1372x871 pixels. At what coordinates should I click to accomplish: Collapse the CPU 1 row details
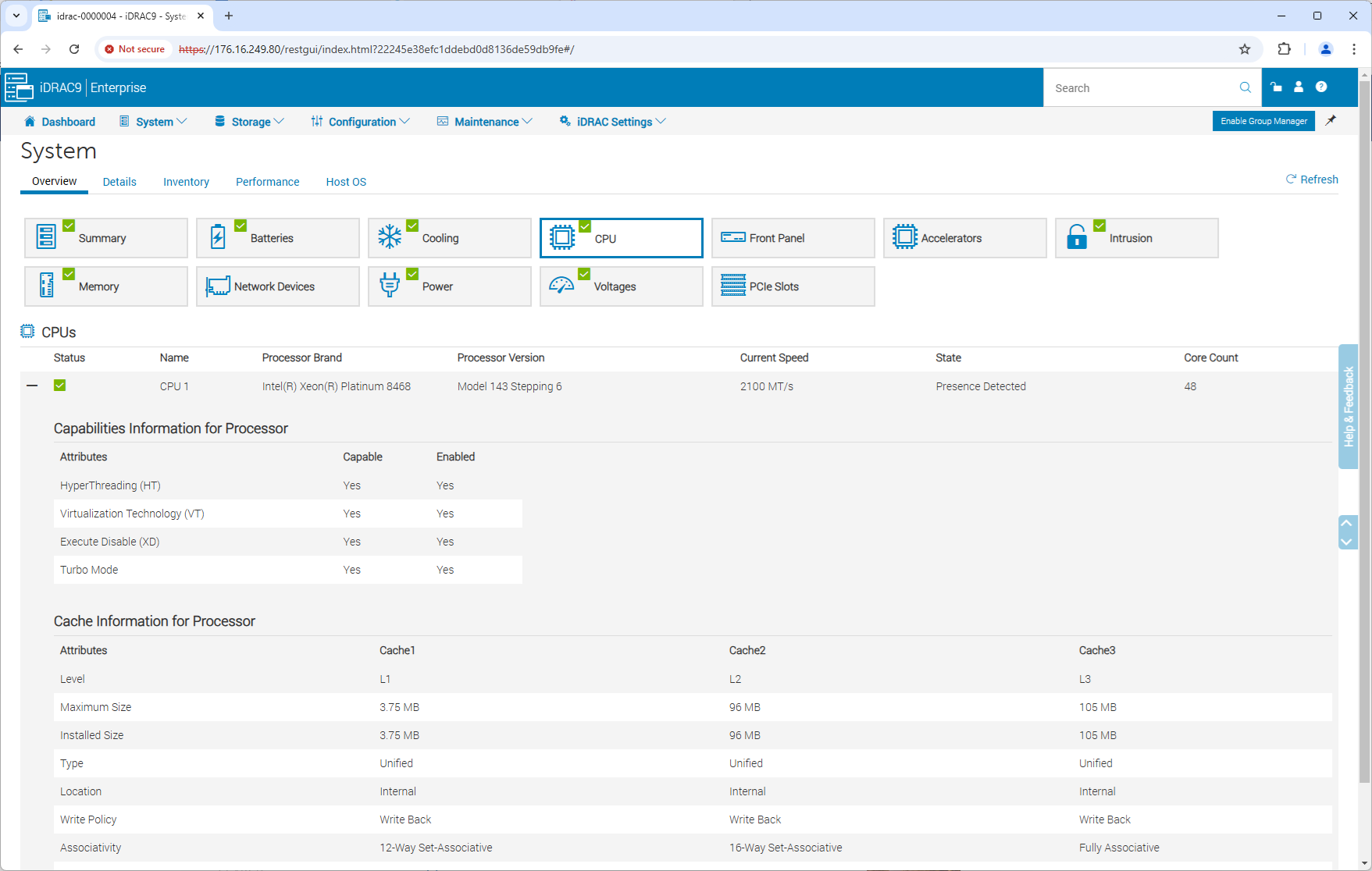coord(32,386)
